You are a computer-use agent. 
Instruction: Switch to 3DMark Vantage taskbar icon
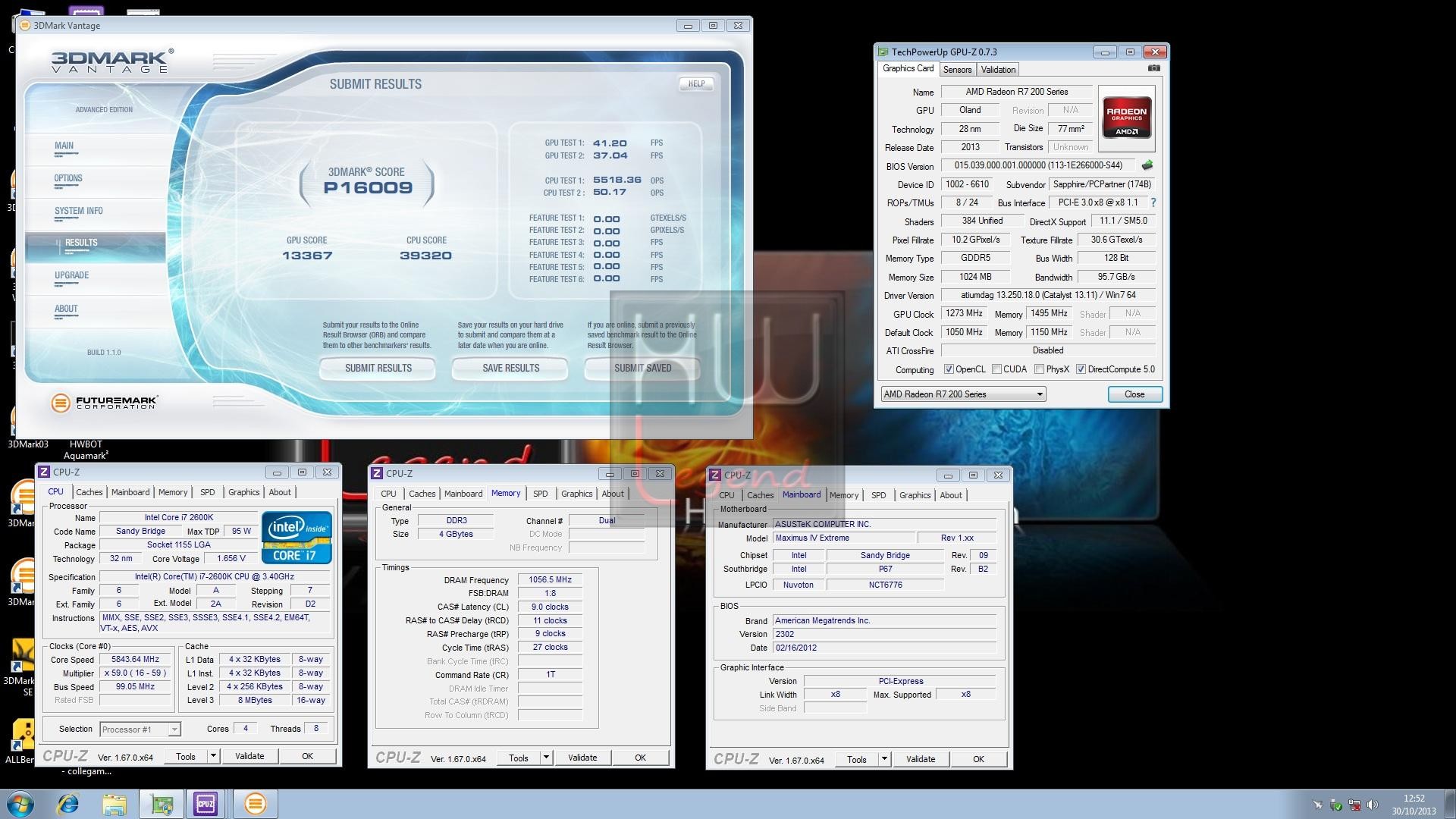256,804
